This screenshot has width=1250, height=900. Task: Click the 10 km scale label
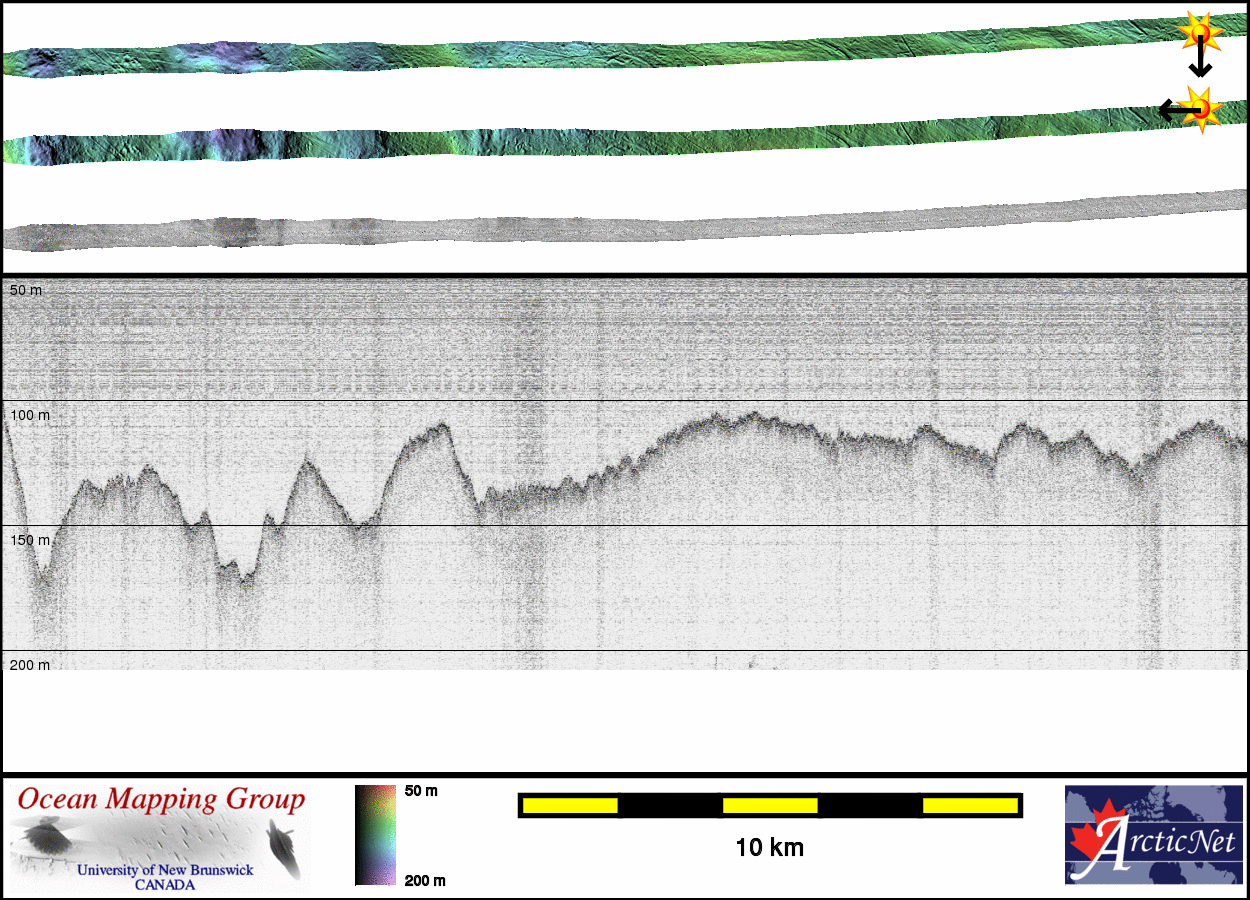tap(769, 848)
